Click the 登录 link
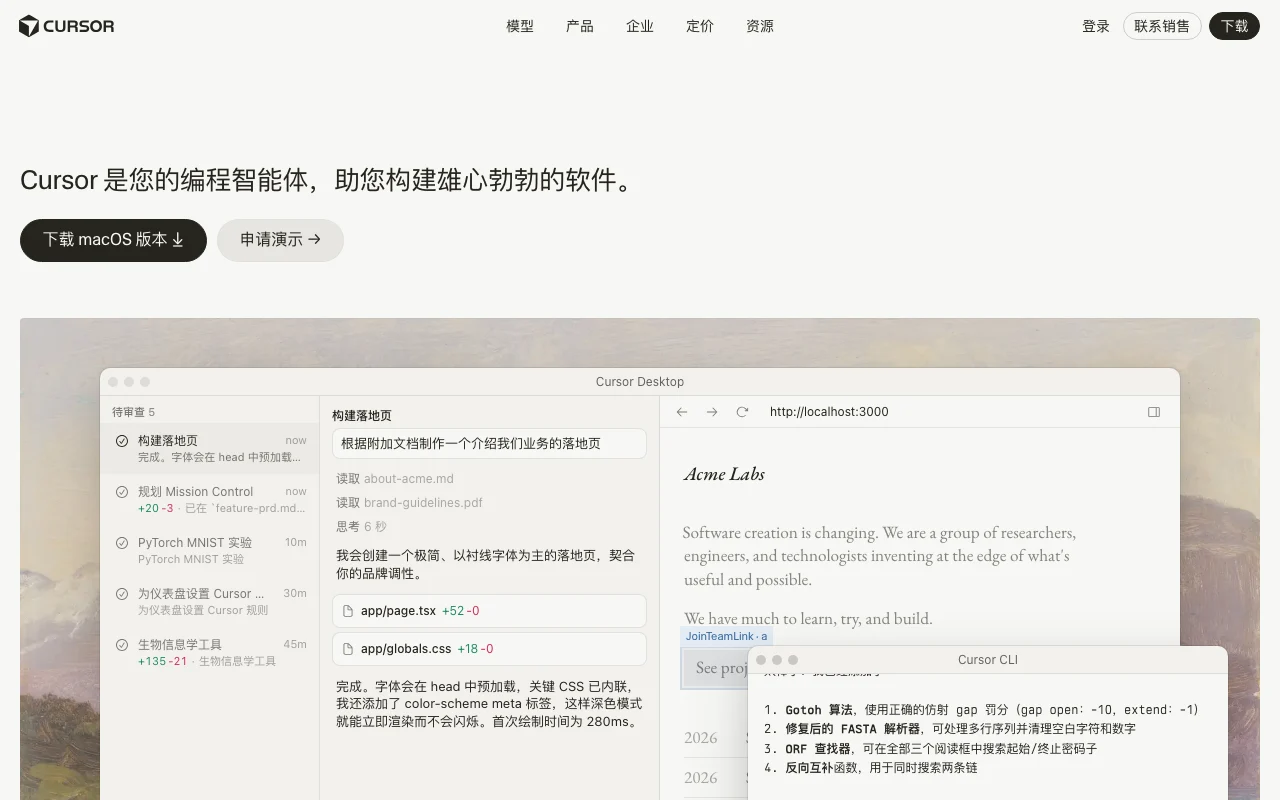 pyautogui.click(x=1096, y=26)
